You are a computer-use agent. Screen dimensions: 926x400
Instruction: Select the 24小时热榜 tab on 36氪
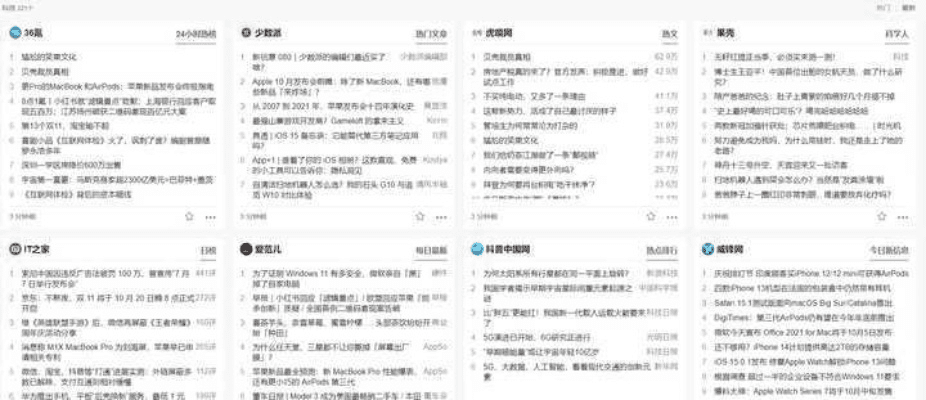pos(196,34)
